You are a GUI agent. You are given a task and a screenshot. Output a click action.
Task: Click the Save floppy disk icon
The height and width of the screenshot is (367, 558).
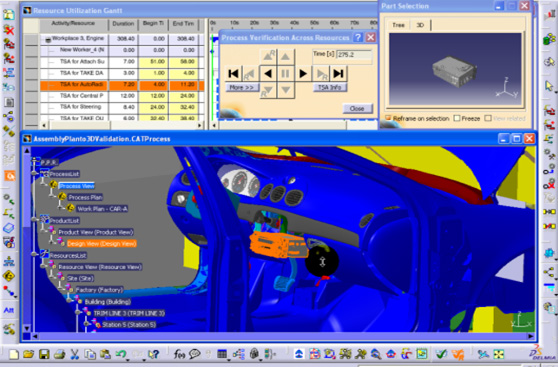(44, 354)
